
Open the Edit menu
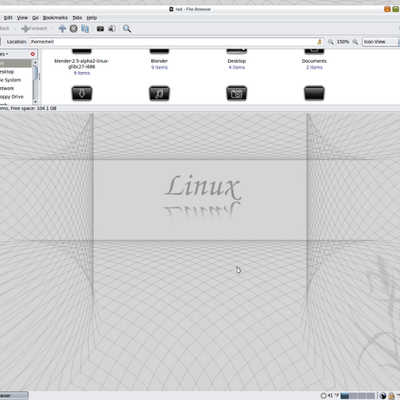8,18
